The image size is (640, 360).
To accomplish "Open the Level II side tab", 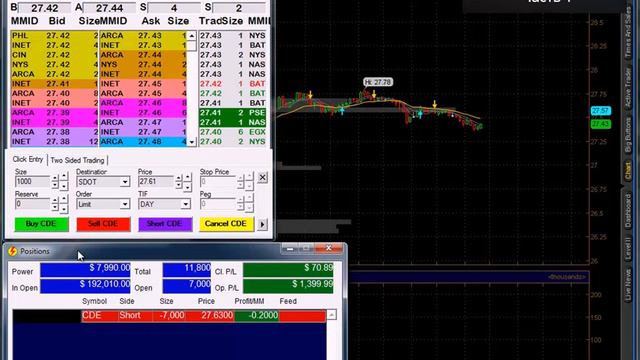I will click(x=628, y=249).
